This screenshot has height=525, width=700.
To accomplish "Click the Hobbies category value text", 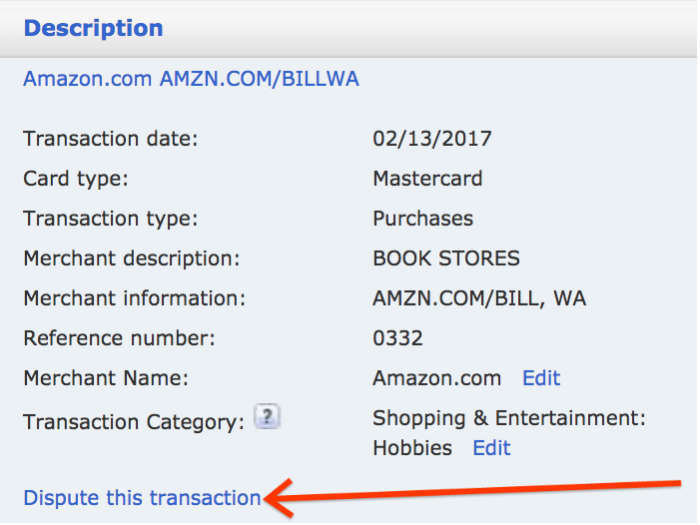I will pyautogui.click(x=412, y=448).
